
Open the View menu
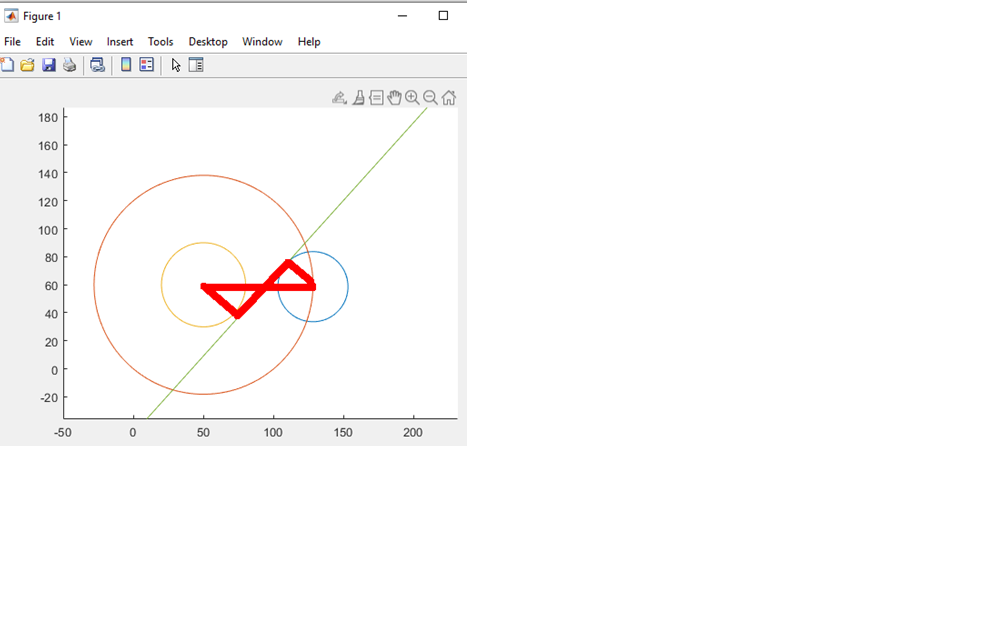click(x=81, y=42)
